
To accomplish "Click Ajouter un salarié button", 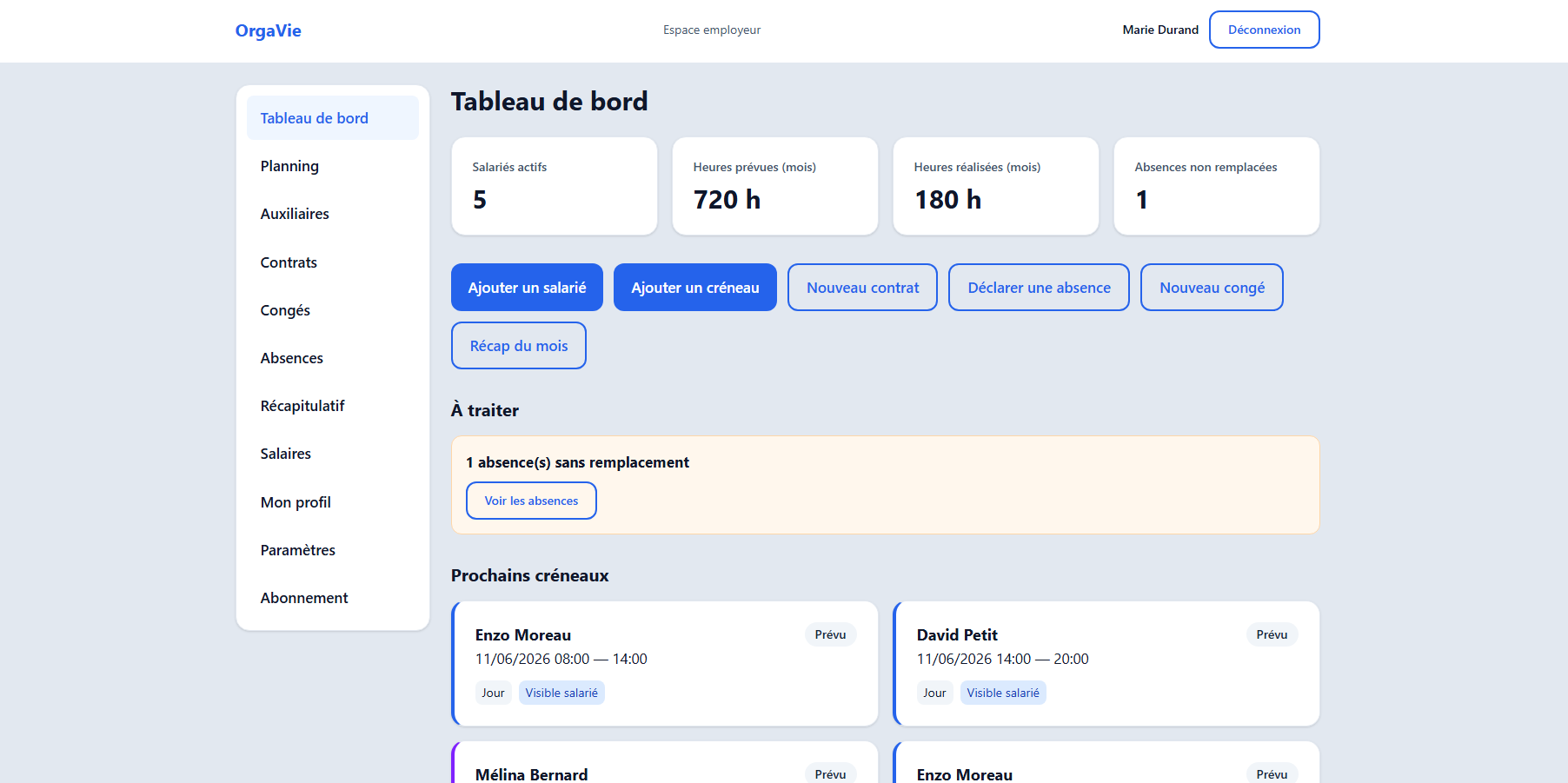I will [527, 288].
